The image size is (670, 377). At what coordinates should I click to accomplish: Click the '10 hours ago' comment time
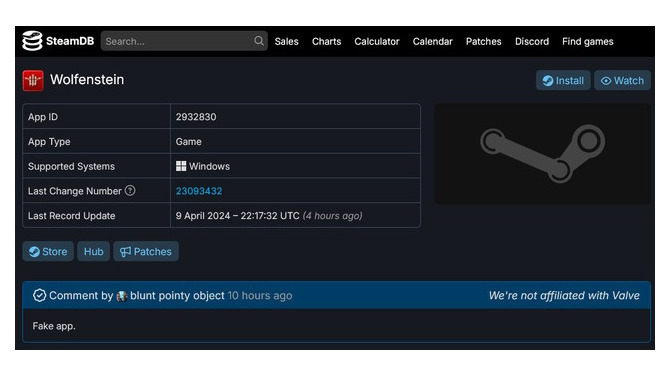click(x=260, y=295)
